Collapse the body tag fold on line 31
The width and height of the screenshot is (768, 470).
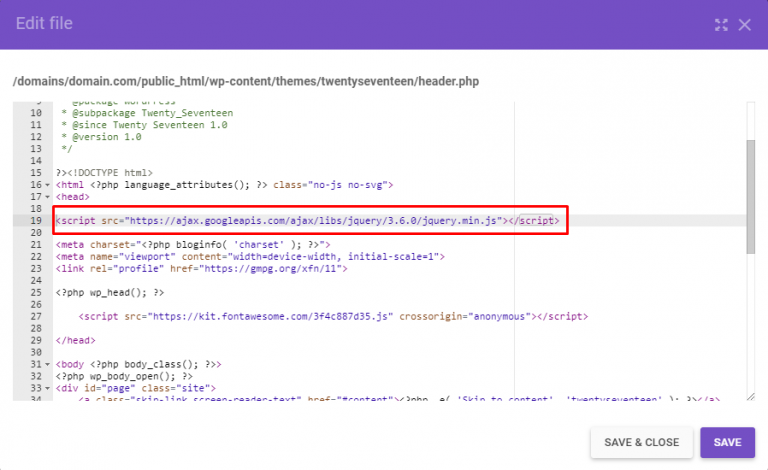[x=48, y=365]
